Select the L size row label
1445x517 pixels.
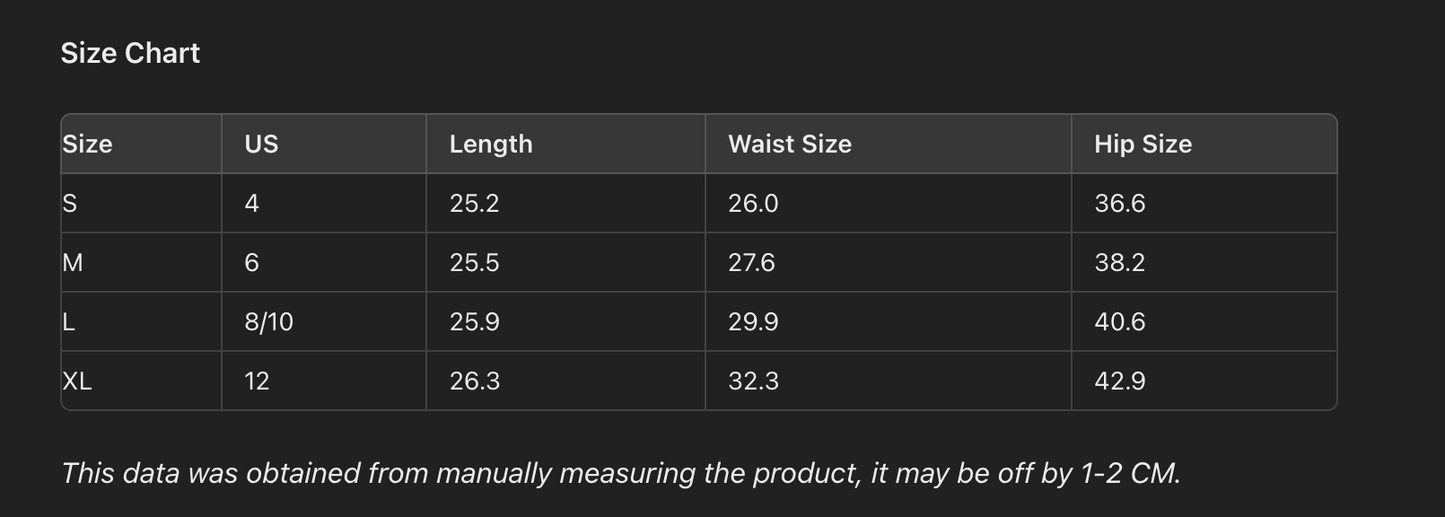pos(69,322)
